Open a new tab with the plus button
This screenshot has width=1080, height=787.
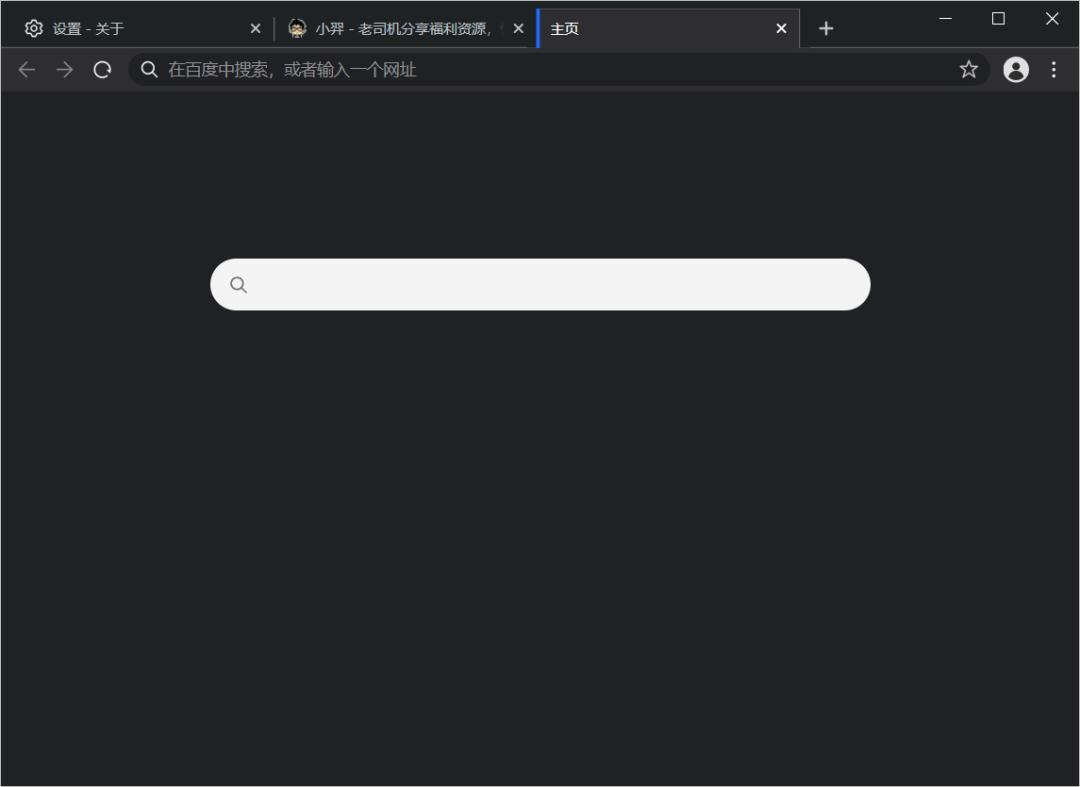pos(826,28)
